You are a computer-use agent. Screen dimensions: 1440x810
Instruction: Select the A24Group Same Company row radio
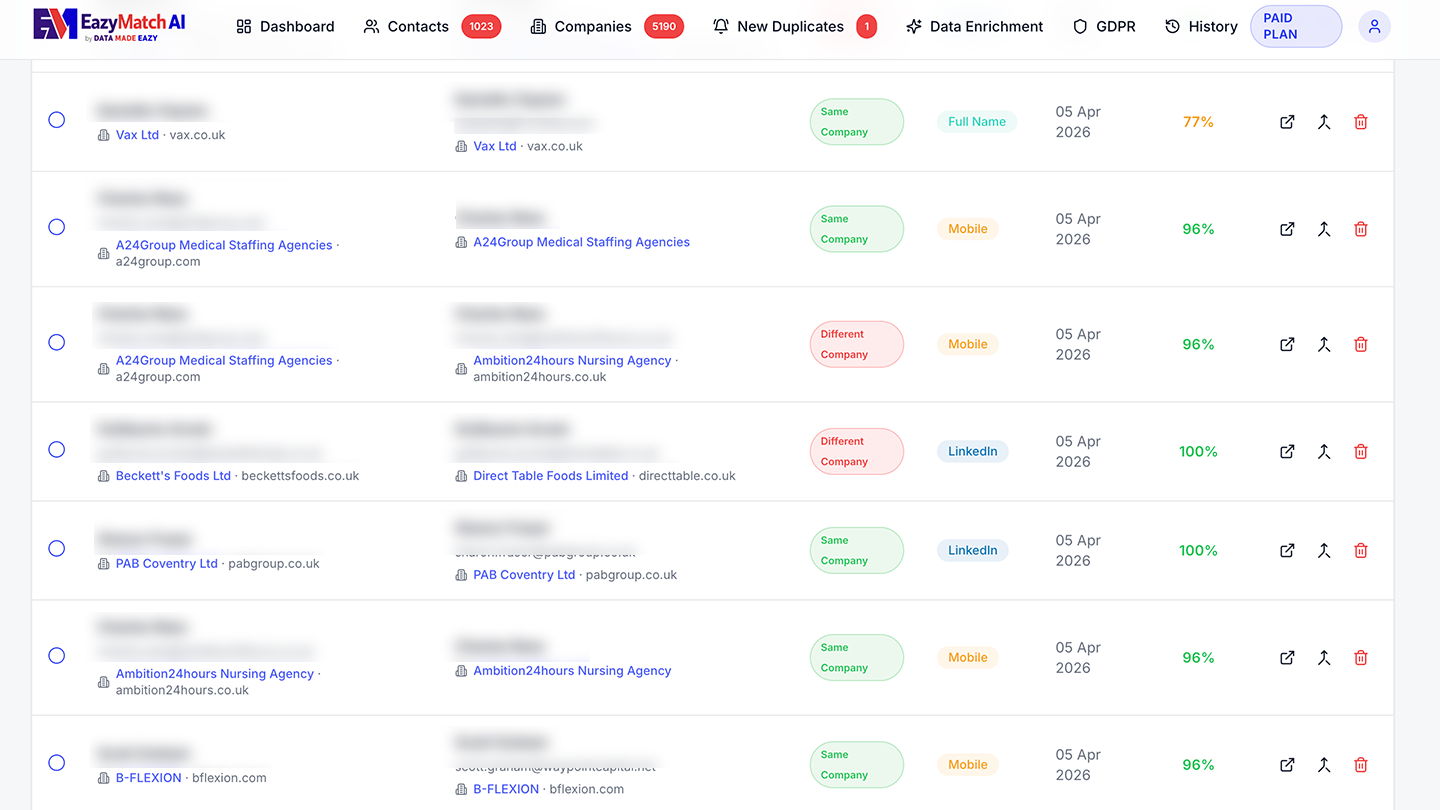(57, 227)
